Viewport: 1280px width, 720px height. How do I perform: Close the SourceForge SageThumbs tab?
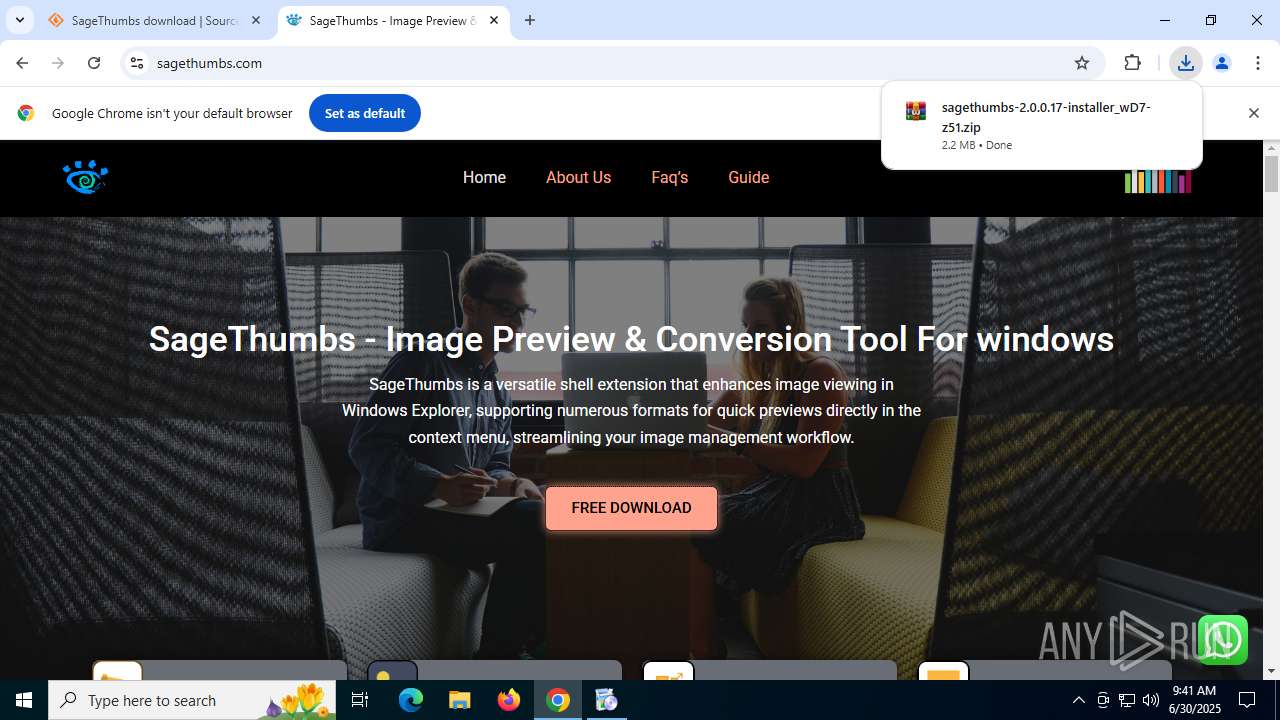coord(256,20)
